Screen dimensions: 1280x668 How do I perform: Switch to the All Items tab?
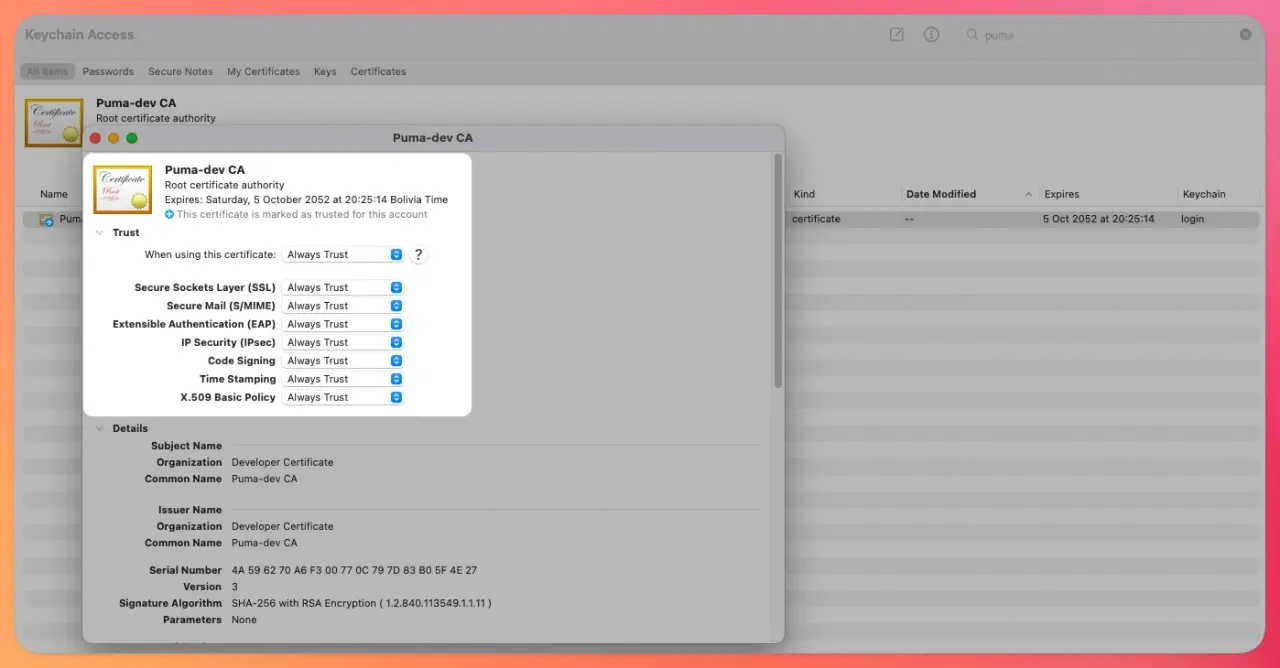[x=47, y=71]
